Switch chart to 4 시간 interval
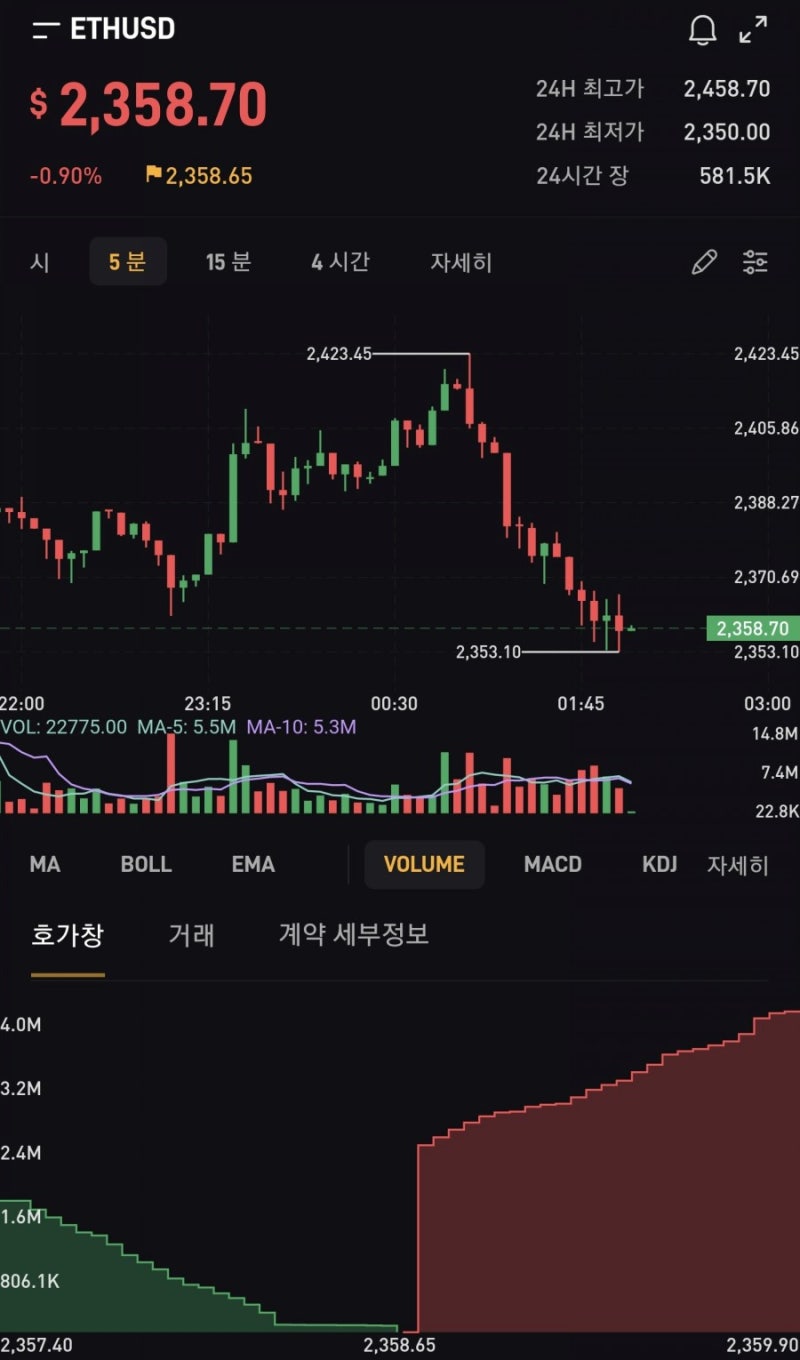Viewport: 800px width, 1360px height. click(x=341, y=262)
